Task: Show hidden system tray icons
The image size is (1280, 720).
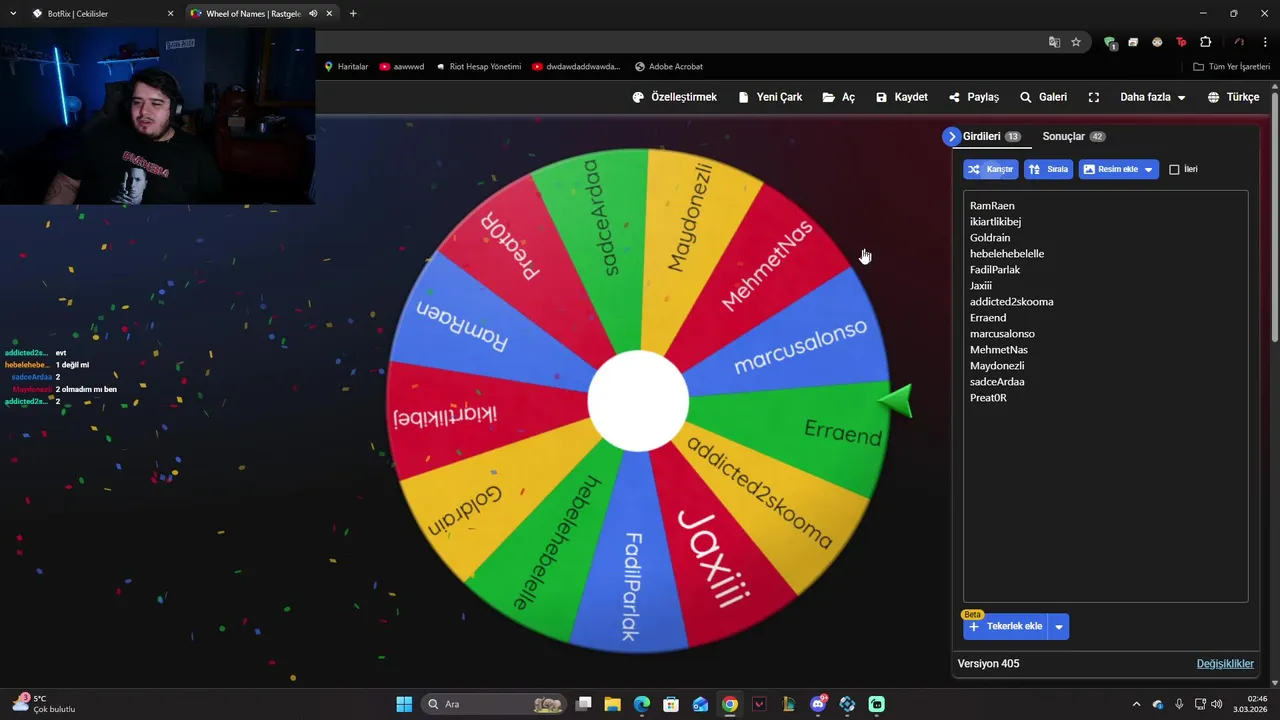Action: 1135,704
